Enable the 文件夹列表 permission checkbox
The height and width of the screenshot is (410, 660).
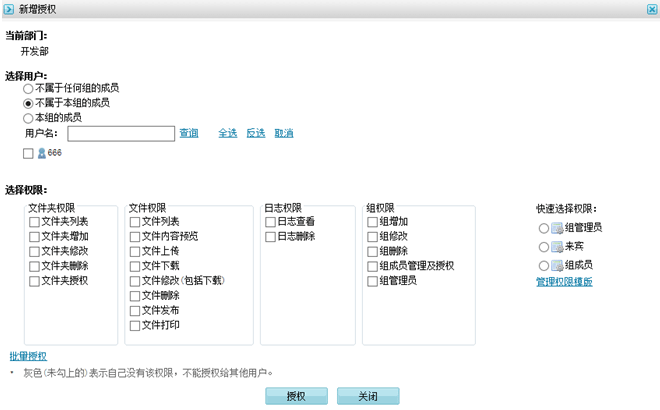(x=35, y=222)
